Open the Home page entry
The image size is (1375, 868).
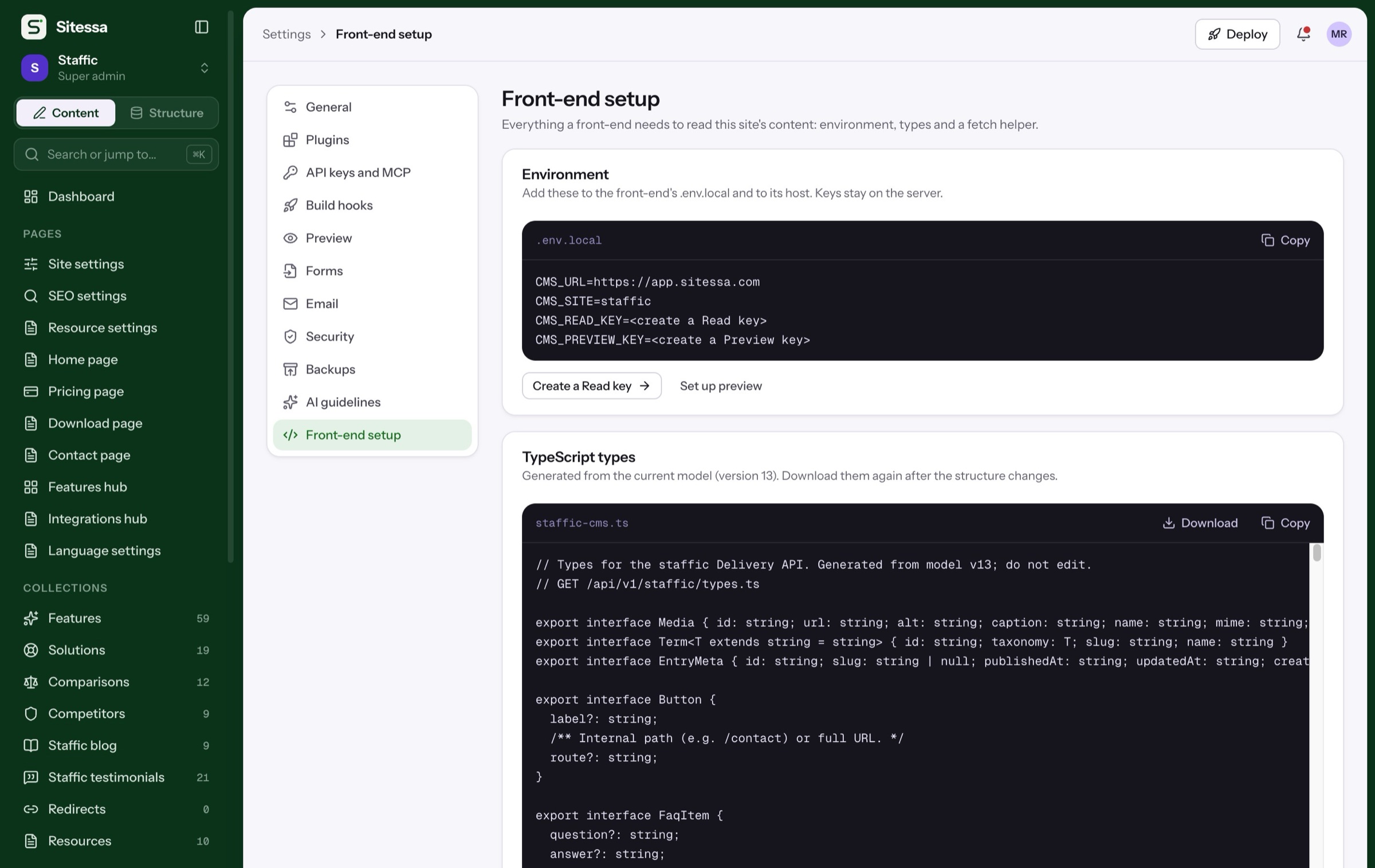coord(116,360)
